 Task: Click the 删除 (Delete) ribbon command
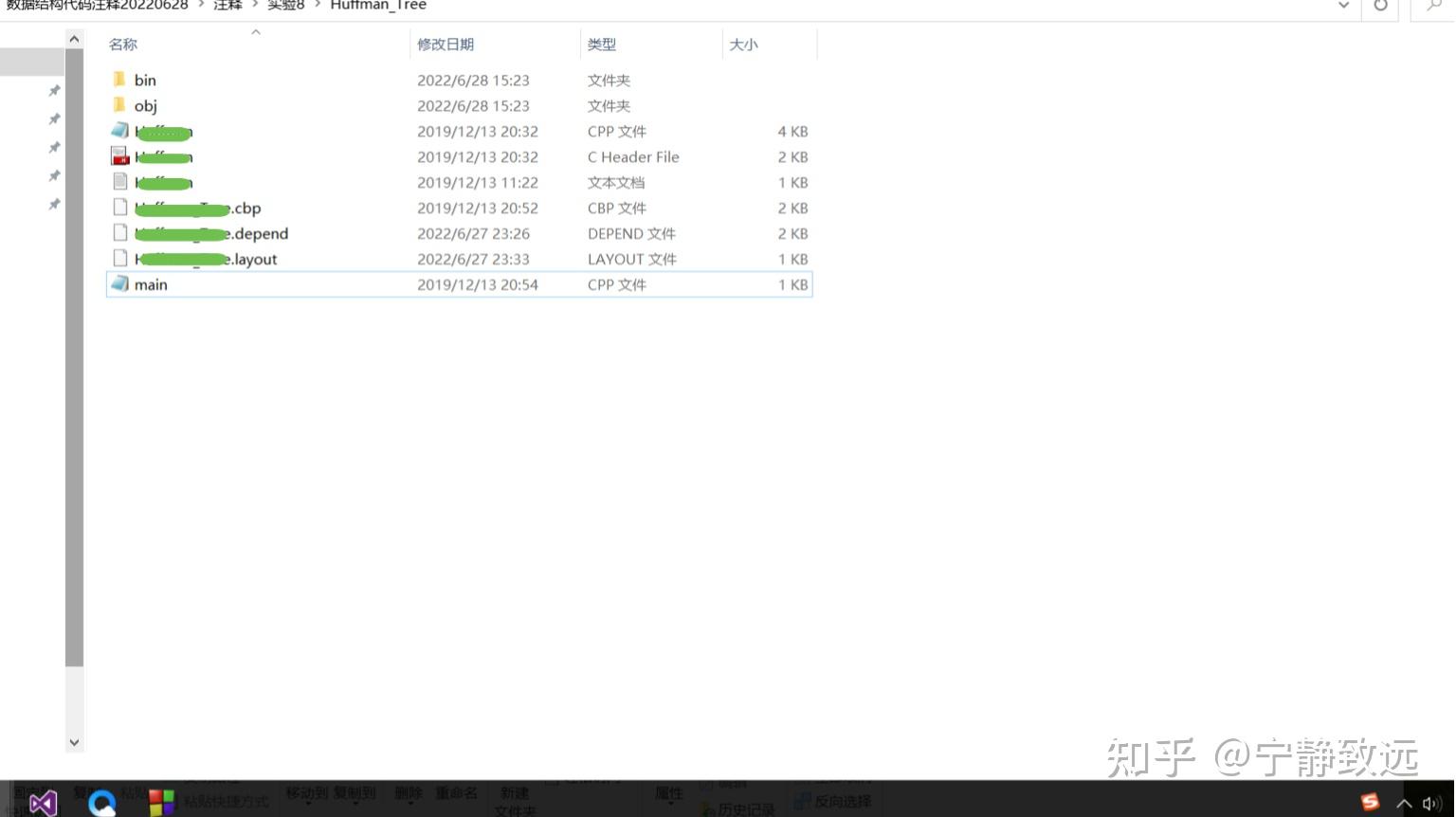click(407, 793)
